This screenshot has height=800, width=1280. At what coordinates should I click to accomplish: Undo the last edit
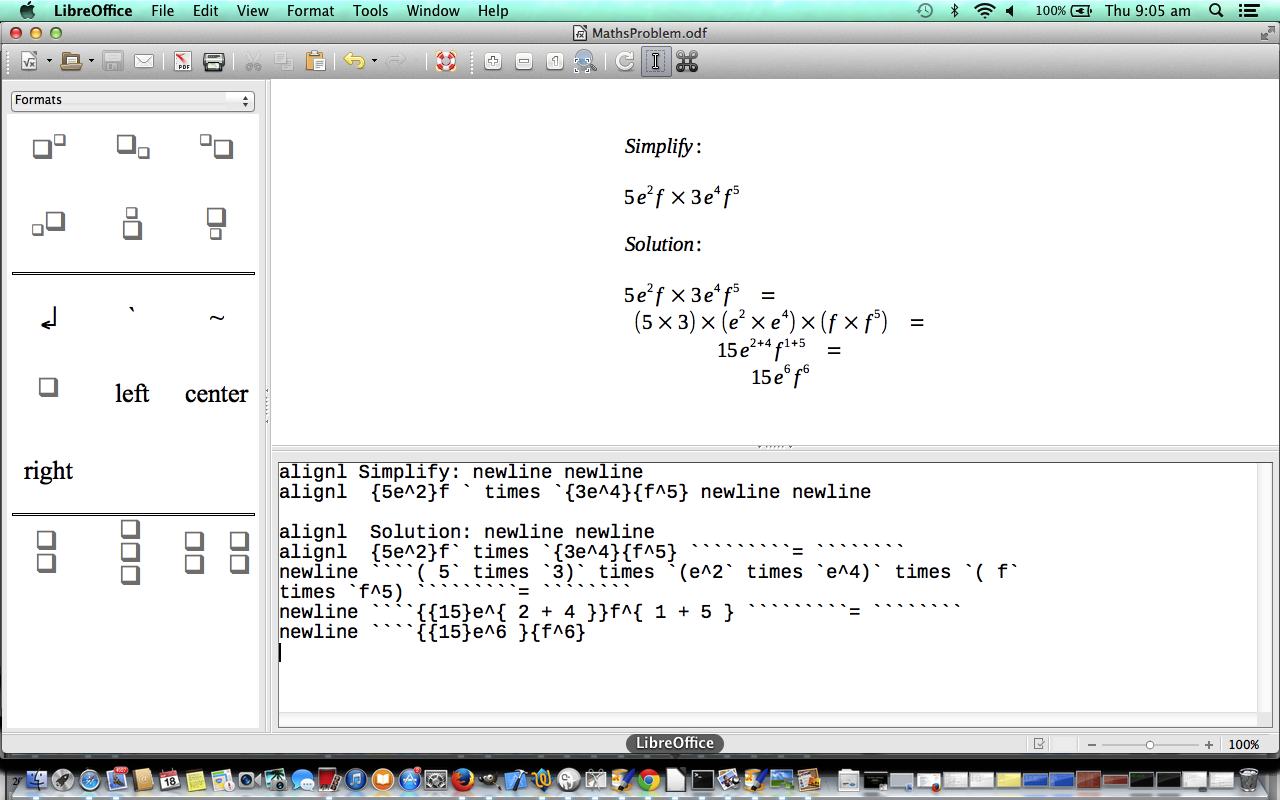[x=354, y=62]
